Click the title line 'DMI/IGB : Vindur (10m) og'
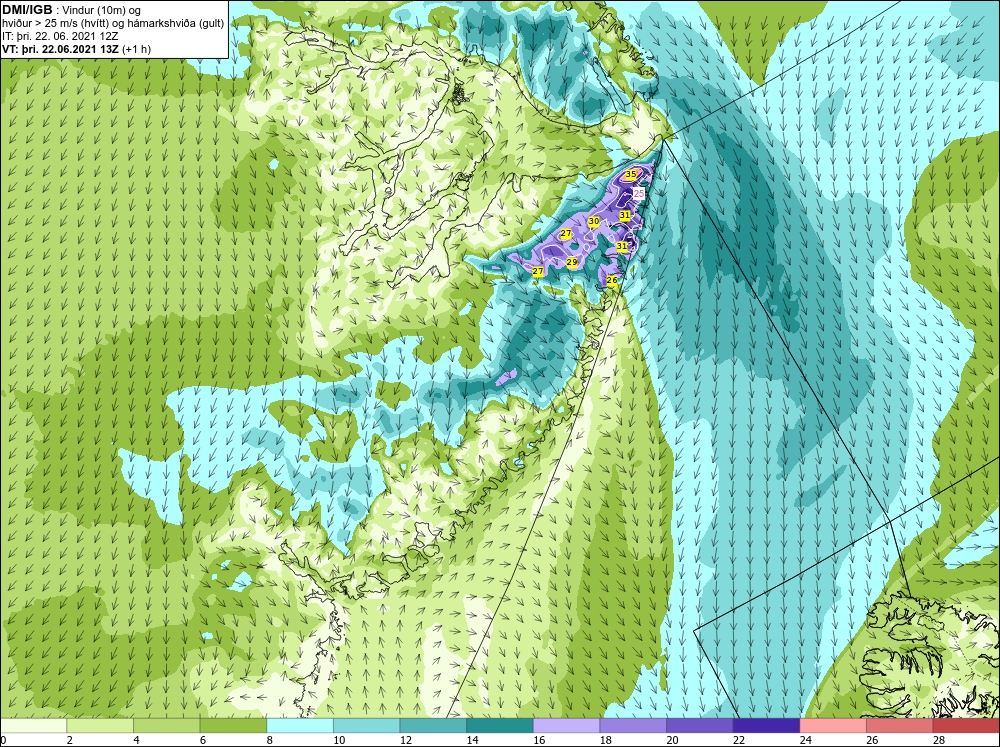Screen dimensions: 1000x747 tap(71, 10)
